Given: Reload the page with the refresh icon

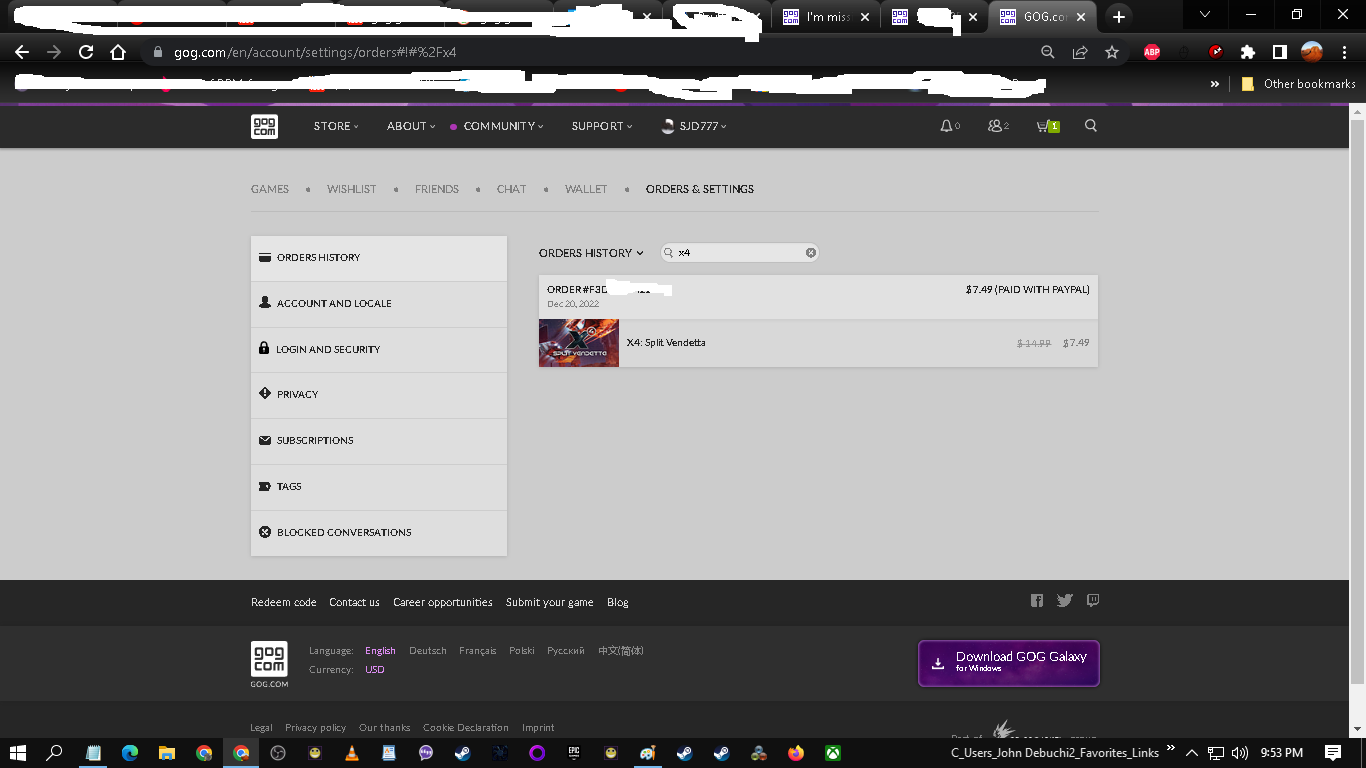Looking at the screenshot, I should [x=86, y=52].
